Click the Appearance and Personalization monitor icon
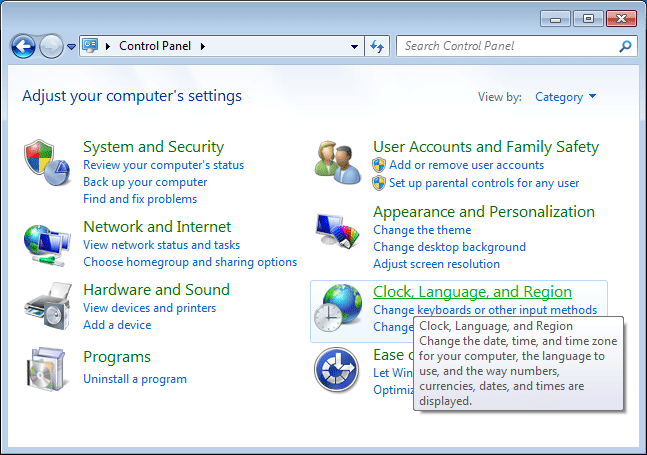 coord(337,236)
